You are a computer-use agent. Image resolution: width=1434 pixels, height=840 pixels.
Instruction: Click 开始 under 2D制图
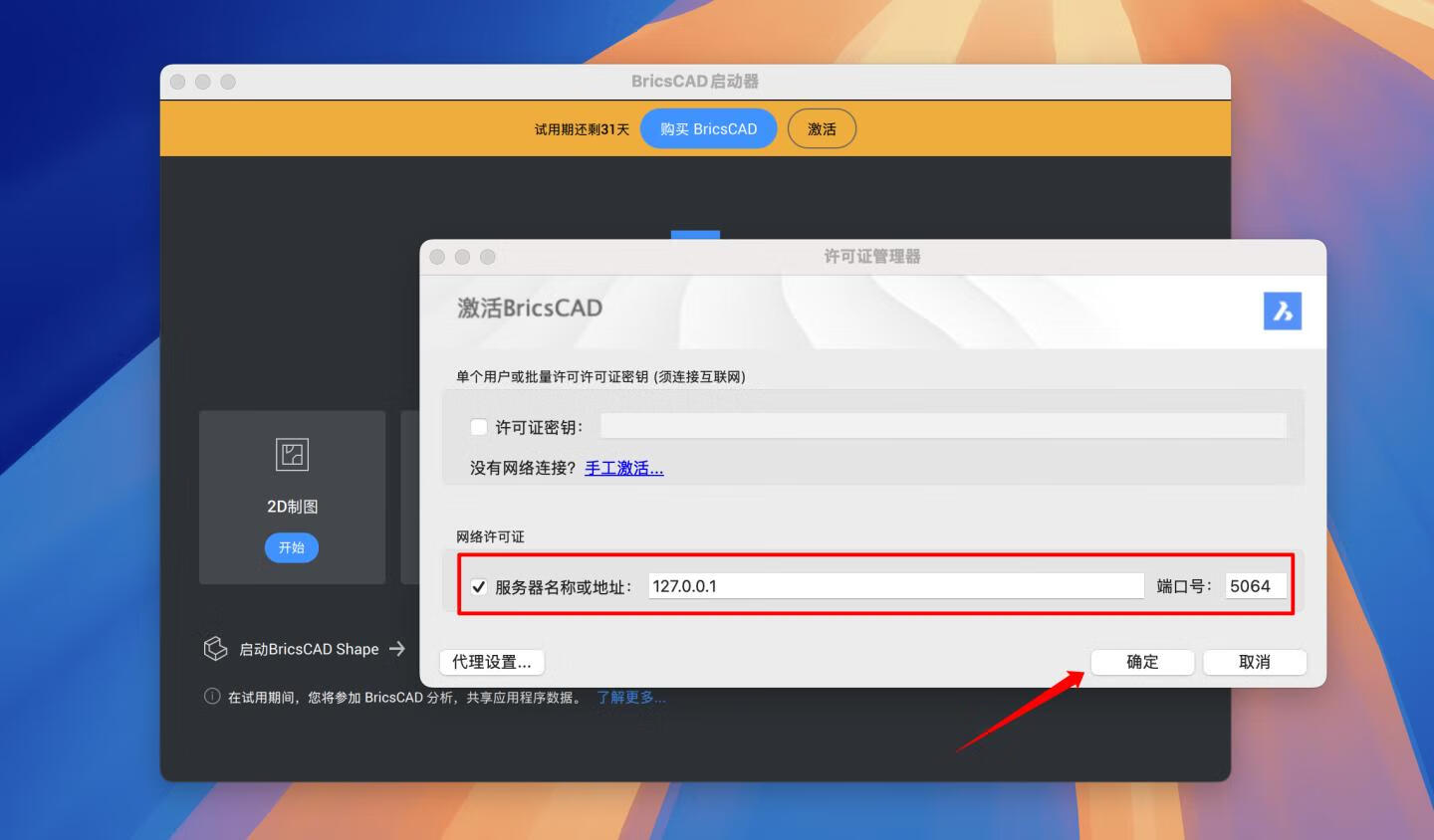click(x=291, y=547)
